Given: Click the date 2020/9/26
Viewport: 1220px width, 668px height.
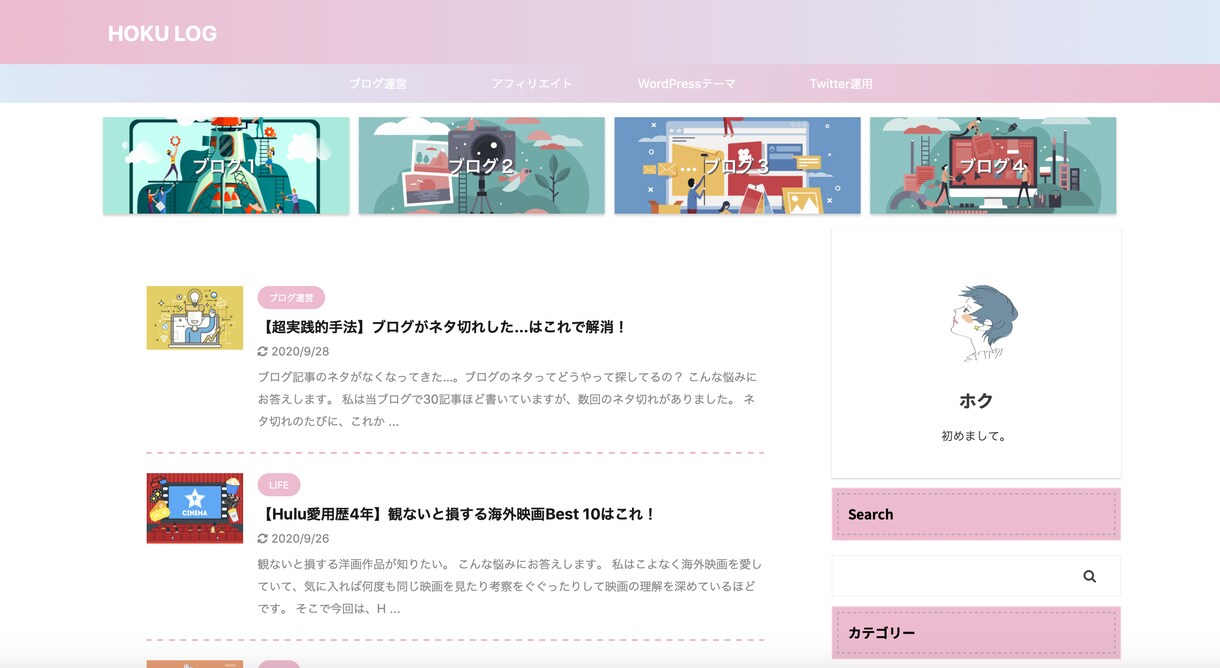Looking at the screenshot, I should [300, 538].
